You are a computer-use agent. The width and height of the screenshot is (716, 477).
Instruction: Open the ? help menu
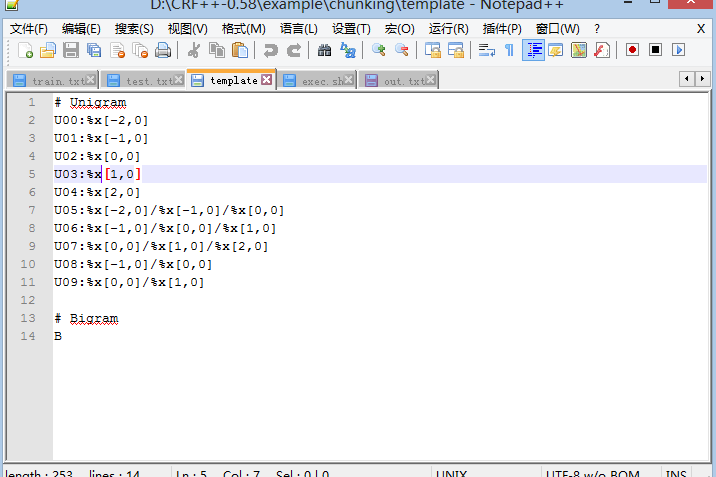point(597,29)
